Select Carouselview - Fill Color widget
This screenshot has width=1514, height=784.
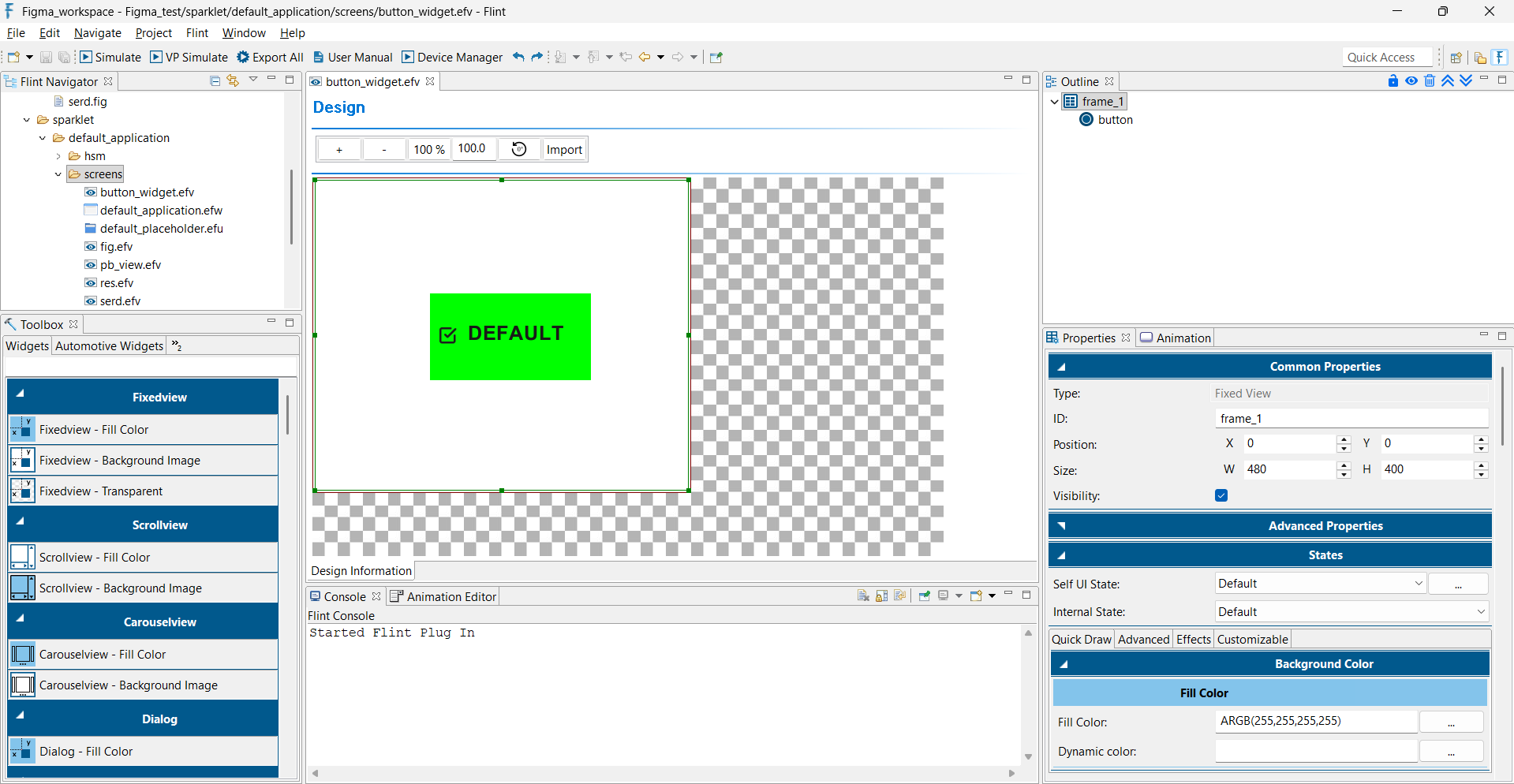144,655
